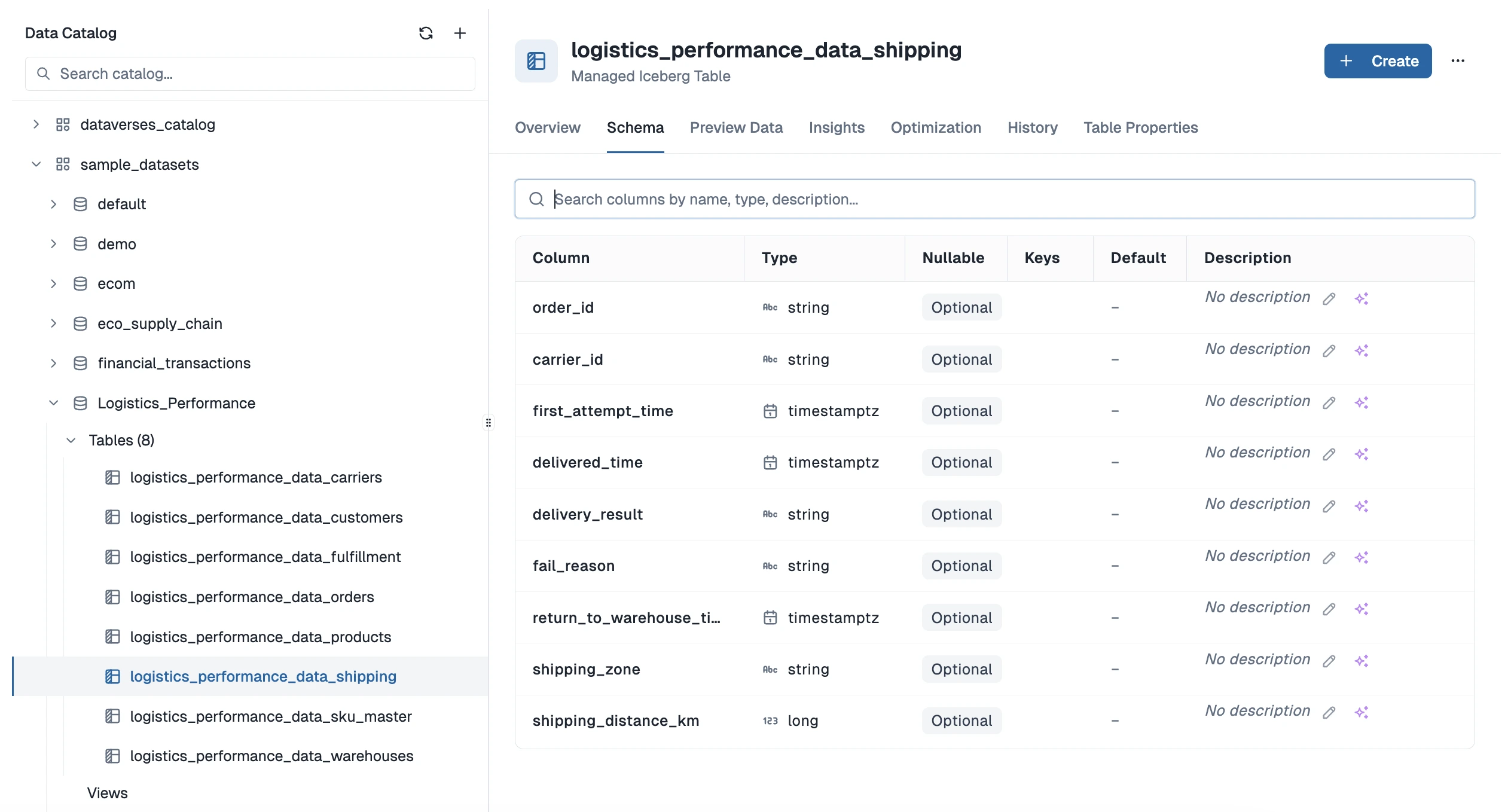Collapse the Tables (8) section
Screen dimensions: 1508x812
coord(71,440)
